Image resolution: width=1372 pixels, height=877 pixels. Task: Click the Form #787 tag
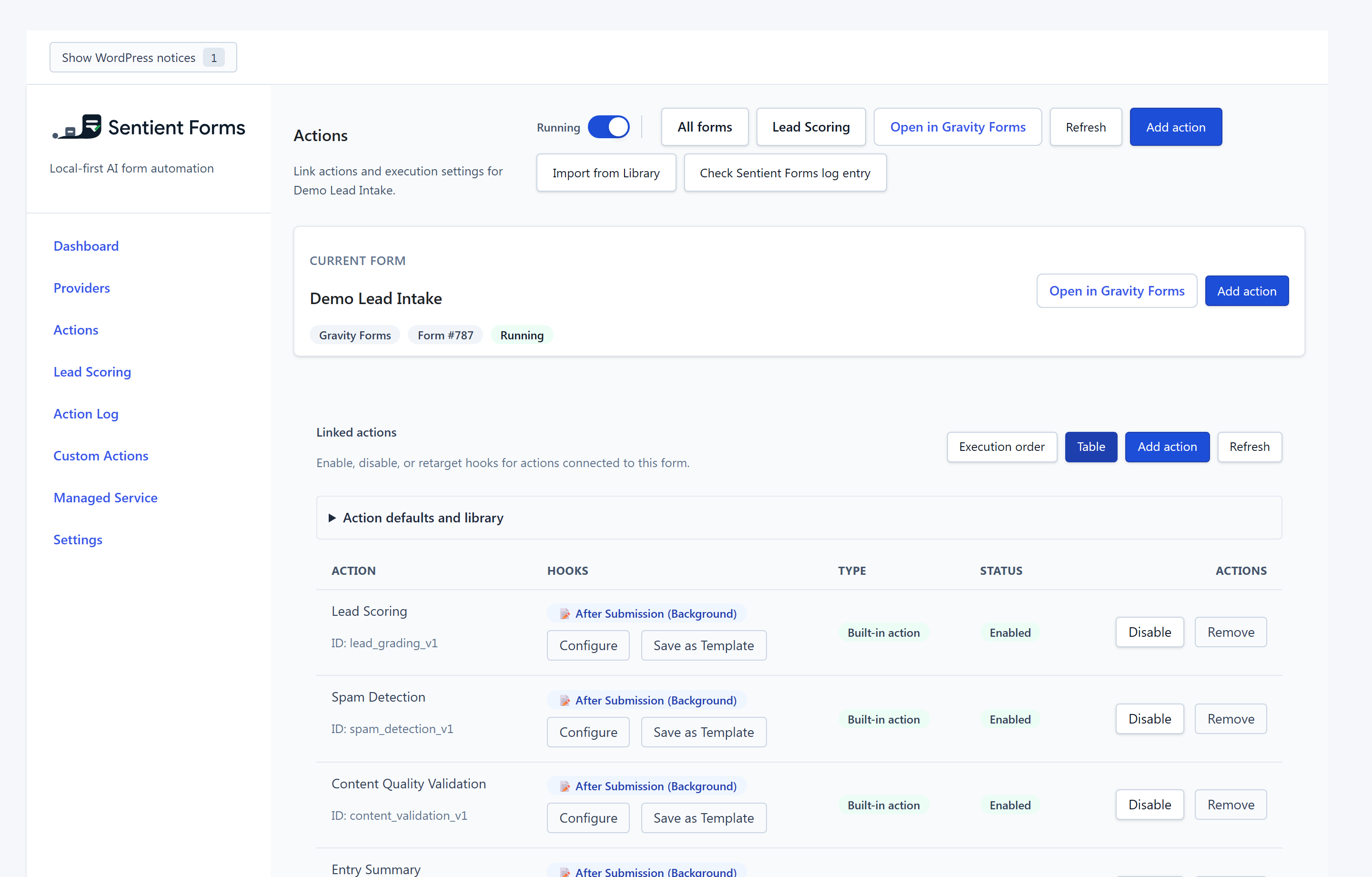[445, 335]
